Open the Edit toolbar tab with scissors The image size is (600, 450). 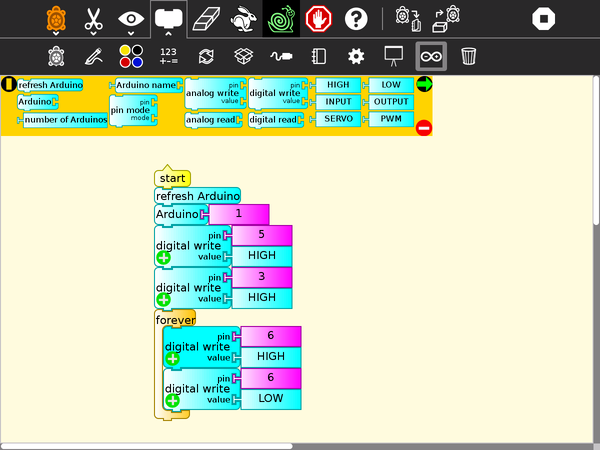[x=94, y=18]
